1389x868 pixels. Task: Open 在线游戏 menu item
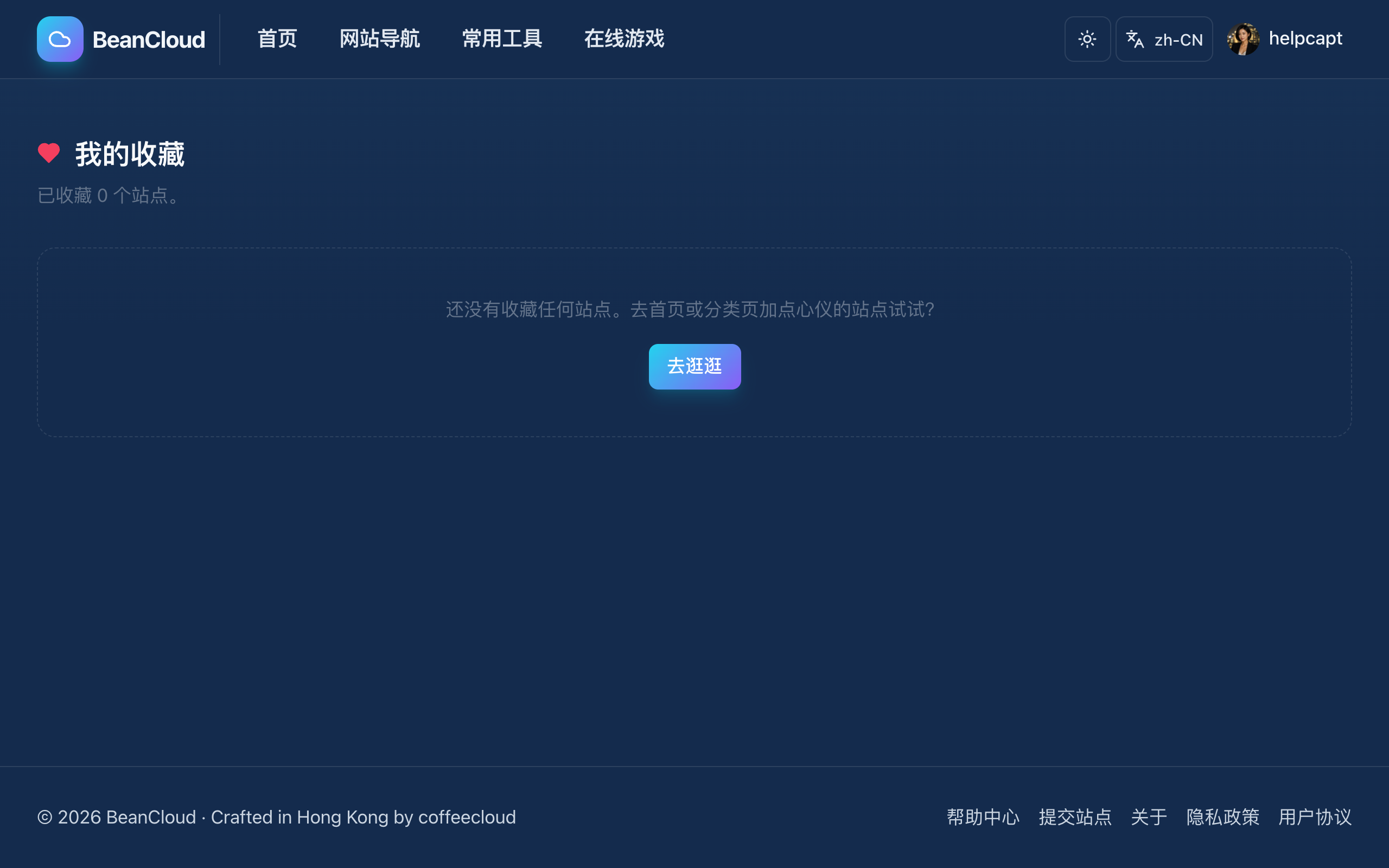(x=624, y=39)
